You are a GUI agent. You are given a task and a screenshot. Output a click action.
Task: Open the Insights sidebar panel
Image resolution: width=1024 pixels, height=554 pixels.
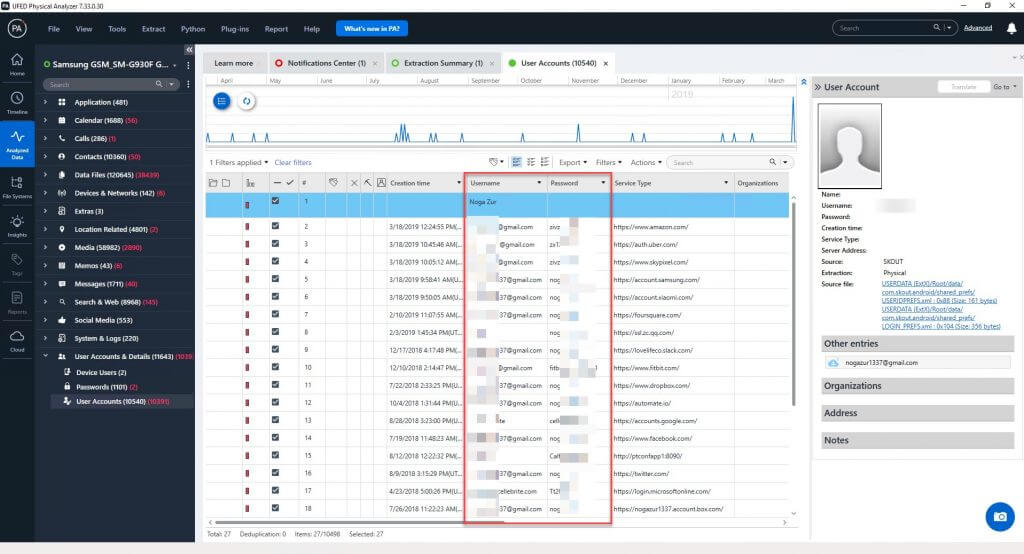click(17, 225)
